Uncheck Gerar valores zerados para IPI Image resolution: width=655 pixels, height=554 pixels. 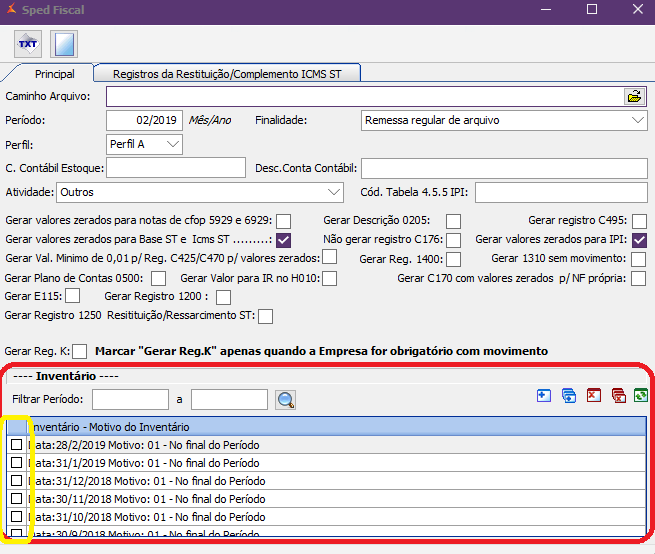[640, 240]
